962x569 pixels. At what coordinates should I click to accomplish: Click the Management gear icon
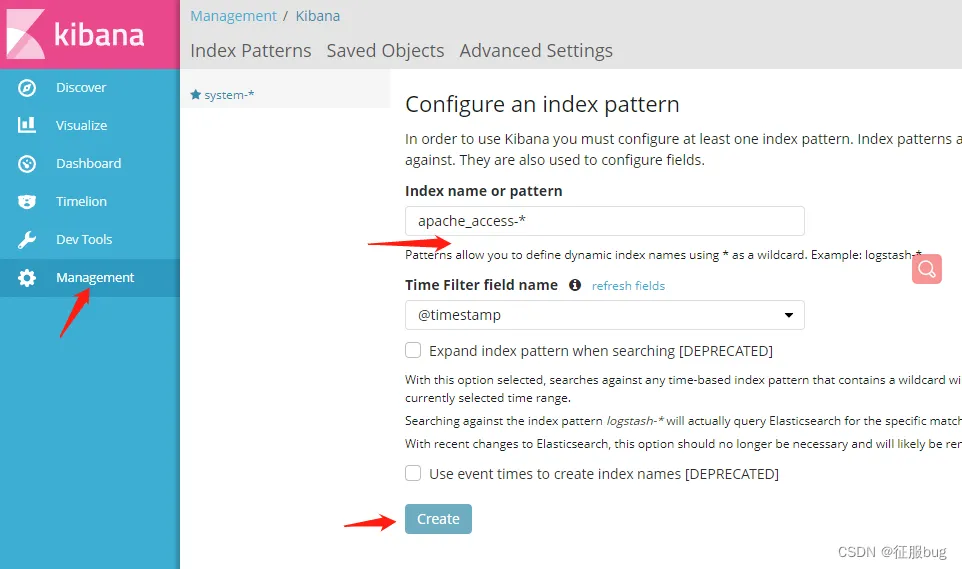pos(27,278)
